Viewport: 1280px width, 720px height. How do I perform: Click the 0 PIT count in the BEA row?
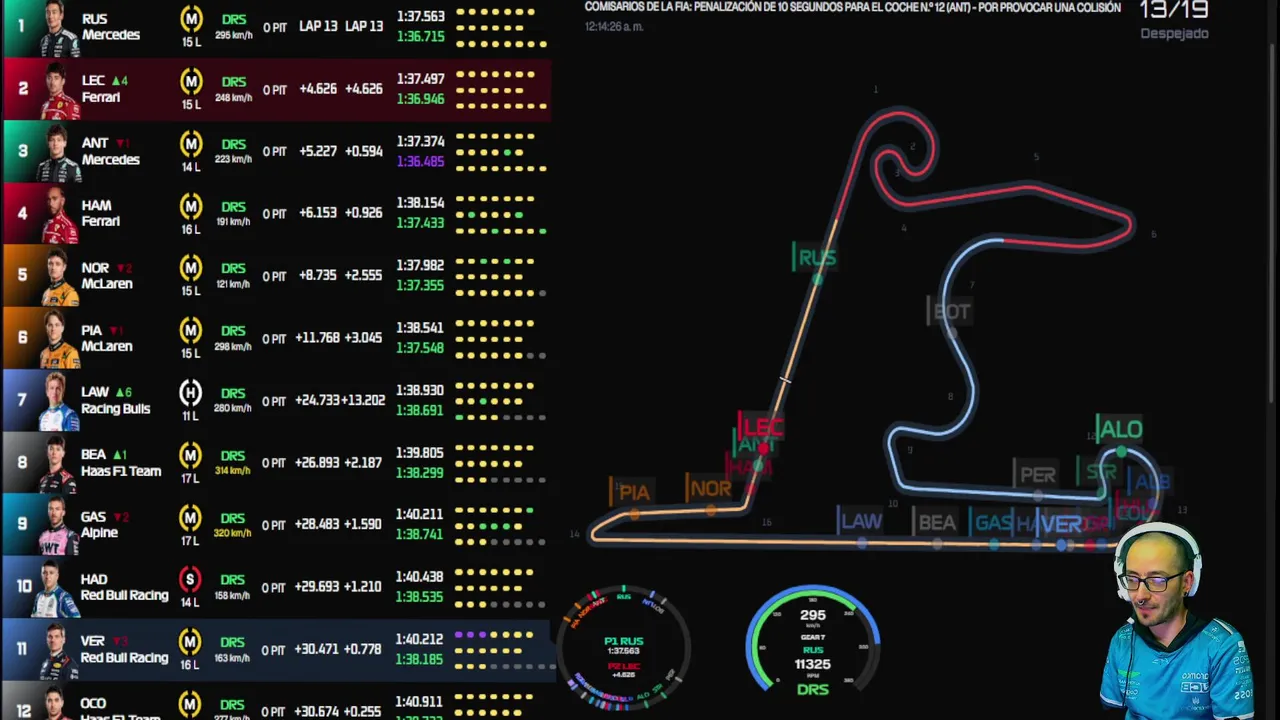[x=274, y=463]
